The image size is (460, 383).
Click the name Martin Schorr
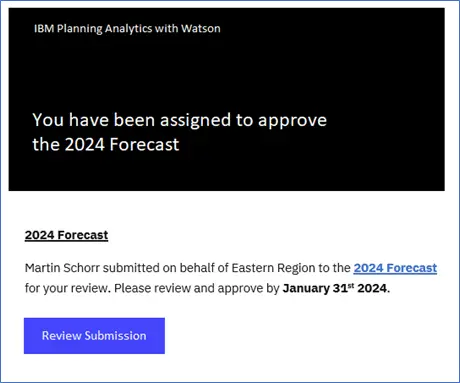pyautogui.click(x=62, y=268)
